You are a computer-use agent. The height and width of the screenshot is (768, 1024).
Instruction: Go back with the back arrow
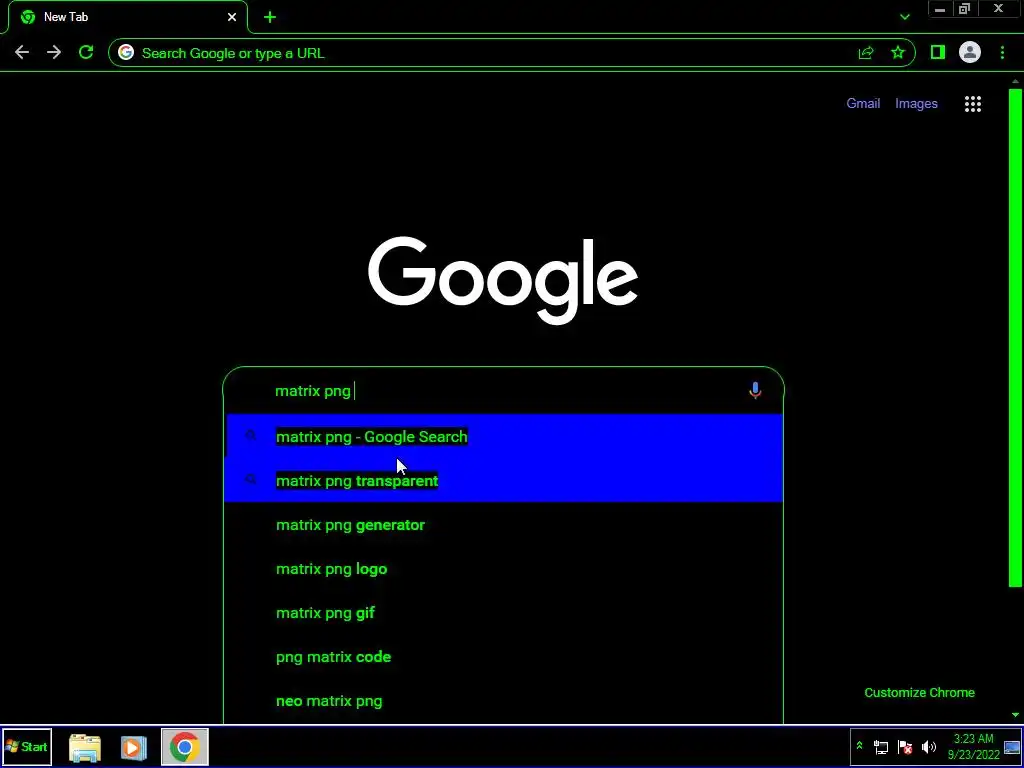(x=22, y=53)
